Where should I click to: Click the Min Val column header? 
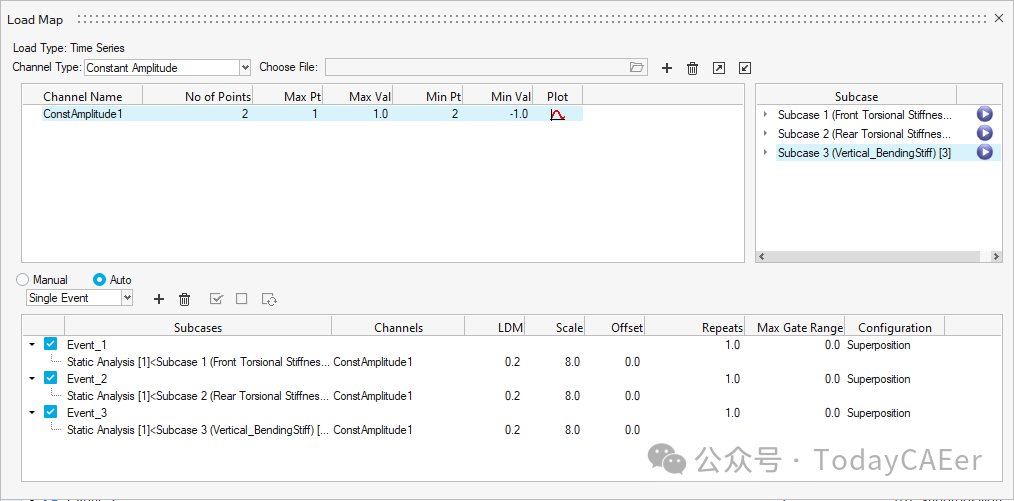point(498,96)
